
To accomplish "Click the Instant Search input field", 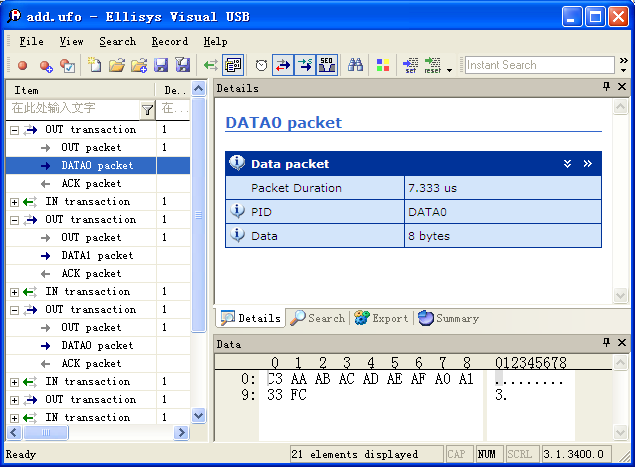I will [540, 65].
